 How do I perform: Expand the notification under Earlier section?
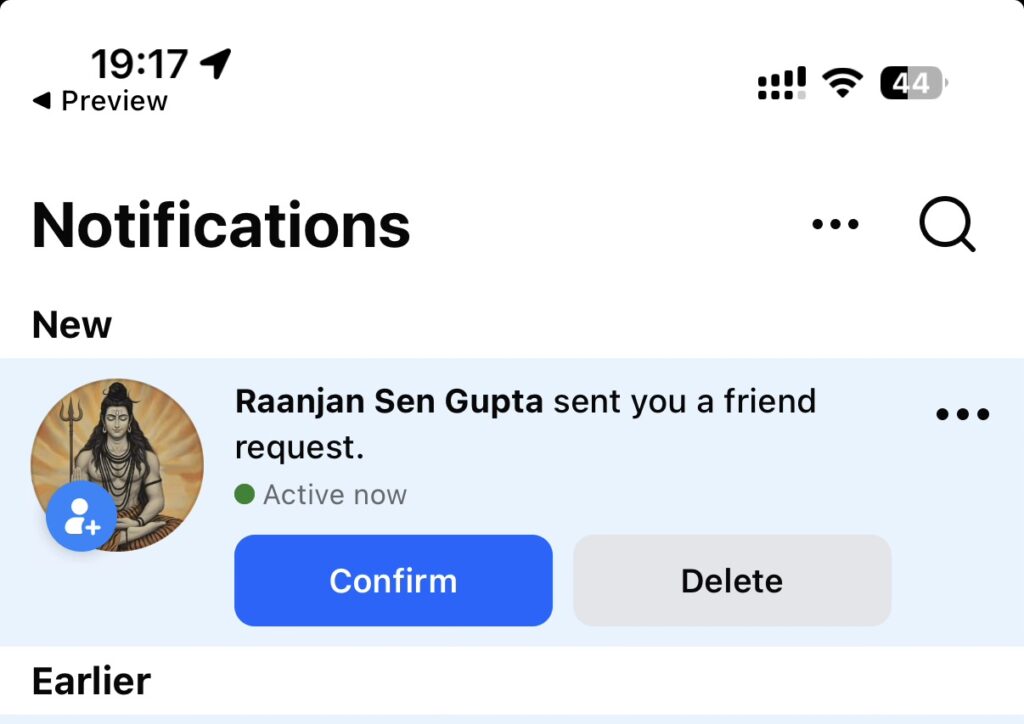[512, 720]
